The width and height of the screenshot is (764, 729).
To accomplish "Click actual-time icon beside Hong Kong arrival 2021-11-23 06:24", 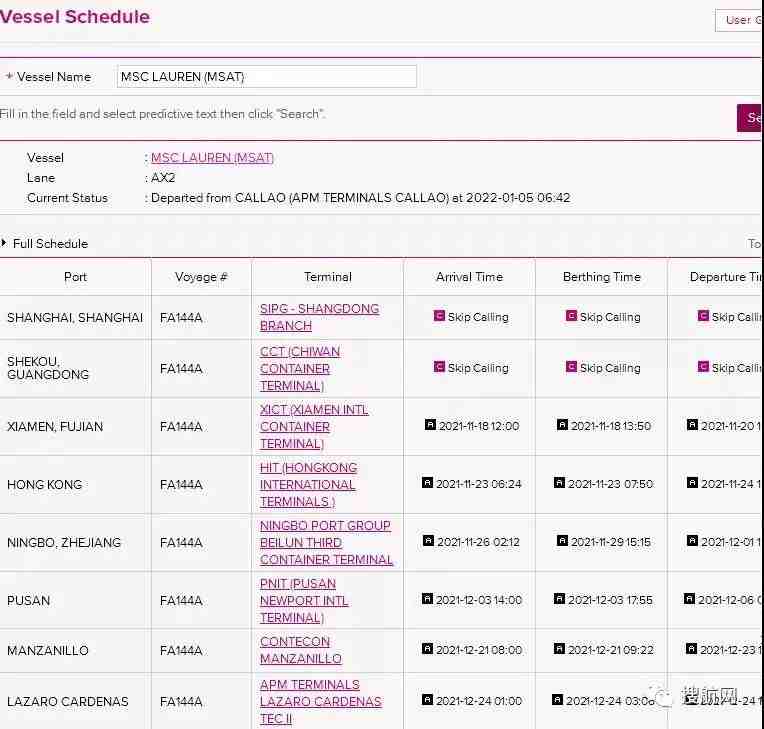I will 427,482.
